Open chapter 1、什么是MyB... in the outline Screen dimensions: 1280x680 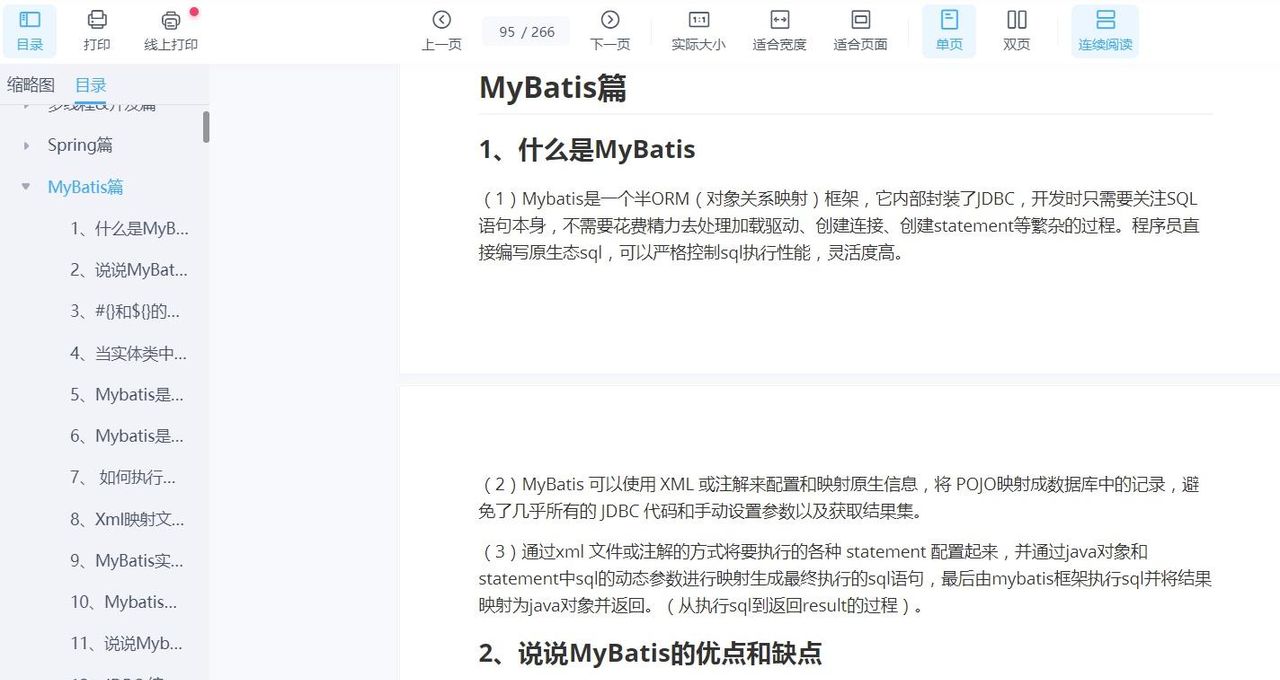pos(130,228)
